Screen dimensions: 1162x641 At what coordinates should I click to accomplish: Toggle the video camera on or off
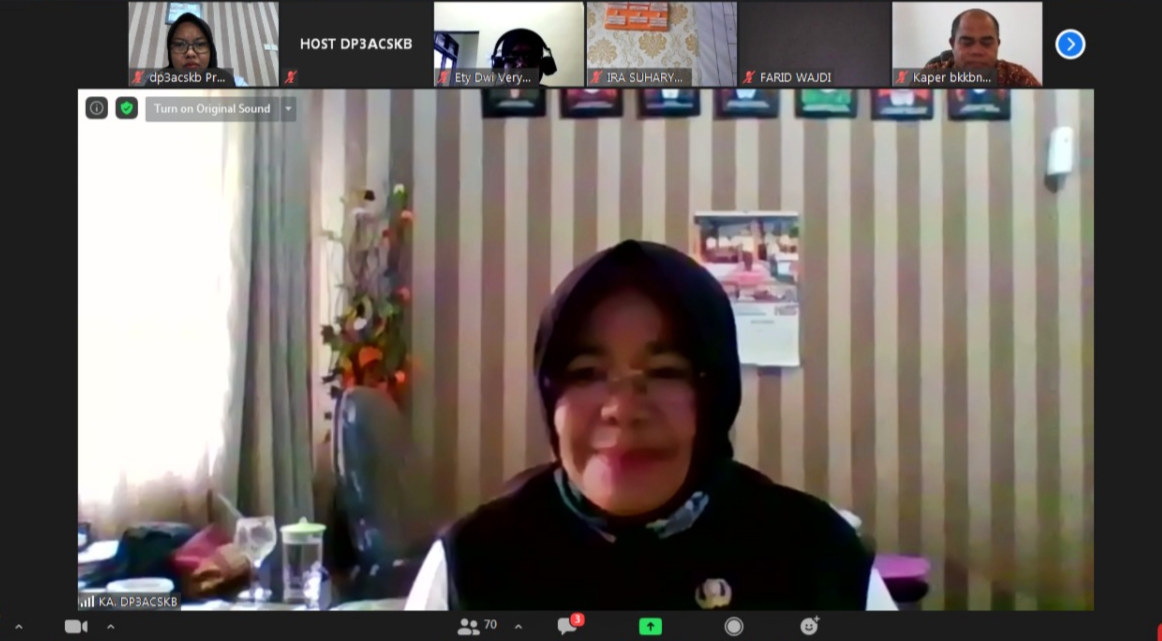(x=76, y=626)
